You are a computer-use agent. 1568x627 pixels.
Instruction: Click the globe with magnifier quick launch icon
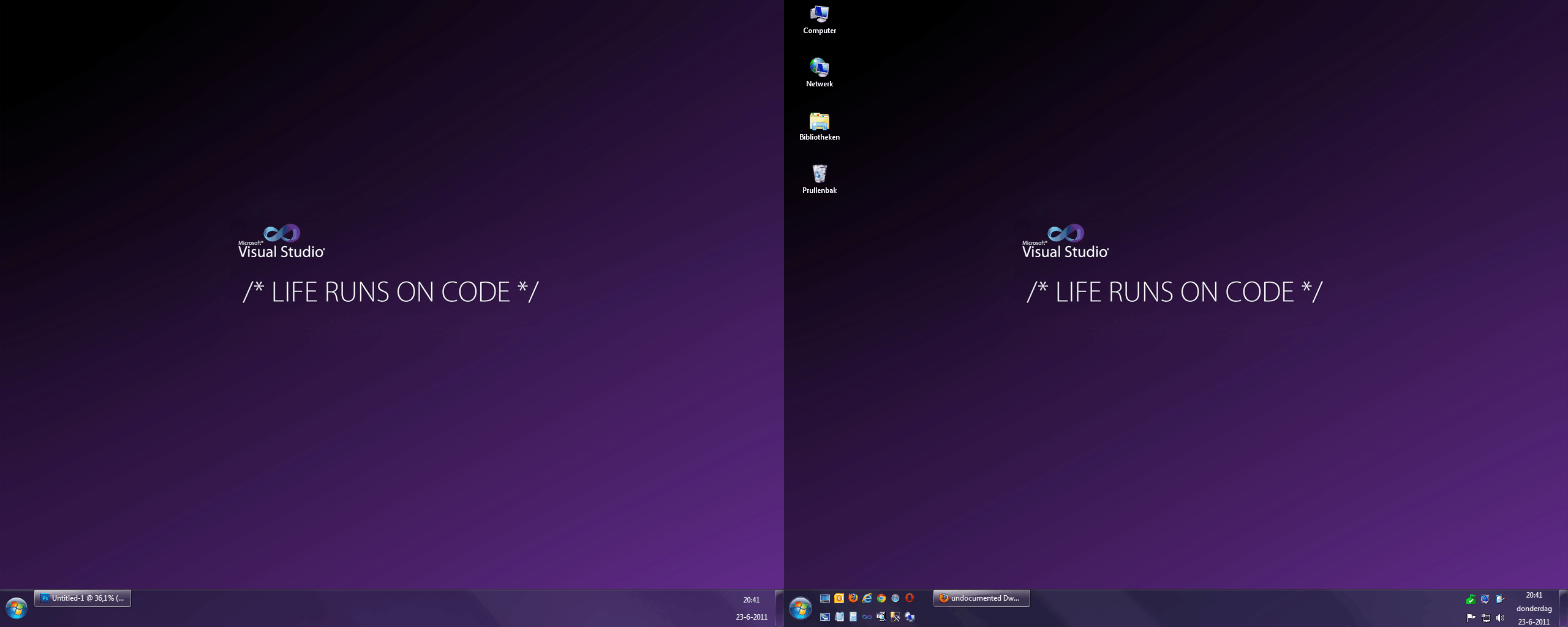click(x=881, y=617)
